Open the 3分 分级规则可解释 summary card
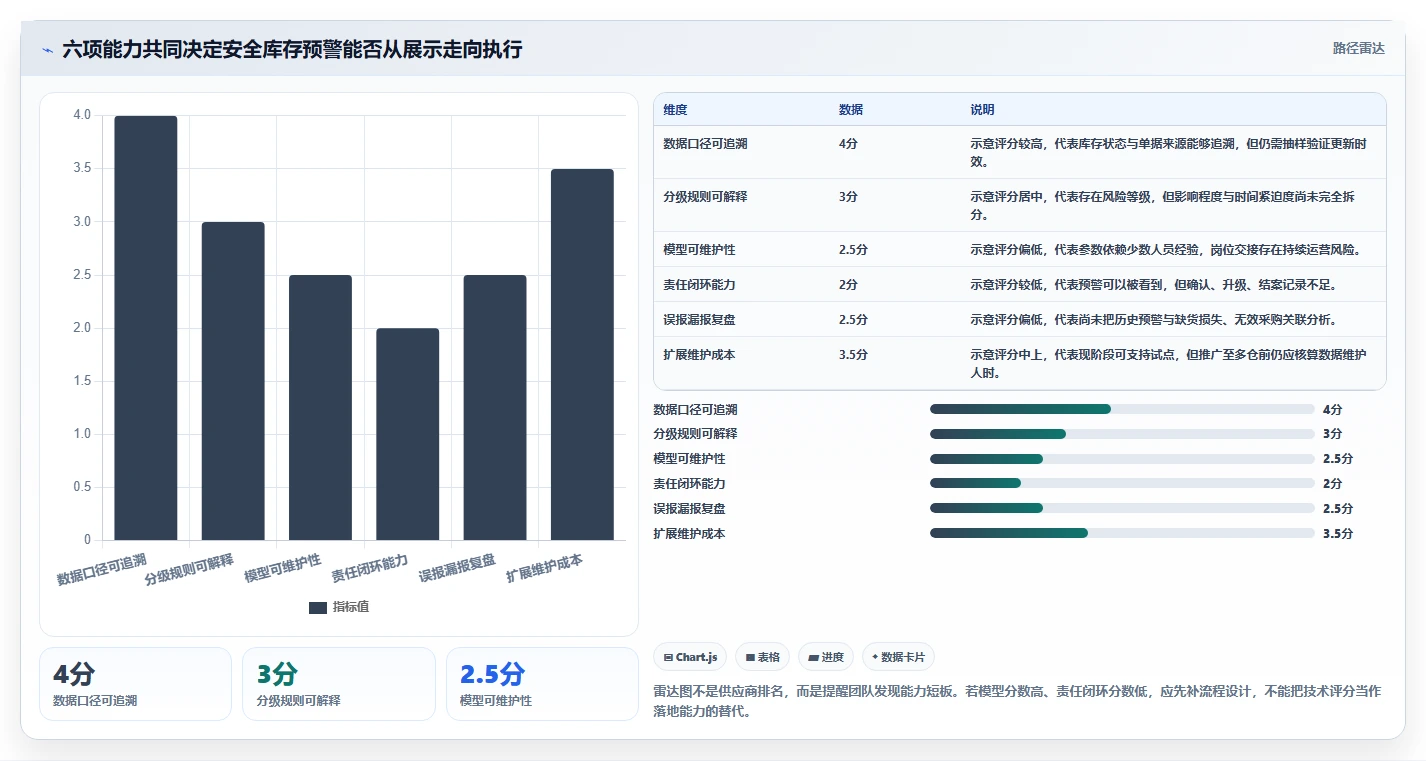 [x=339, y=684]
